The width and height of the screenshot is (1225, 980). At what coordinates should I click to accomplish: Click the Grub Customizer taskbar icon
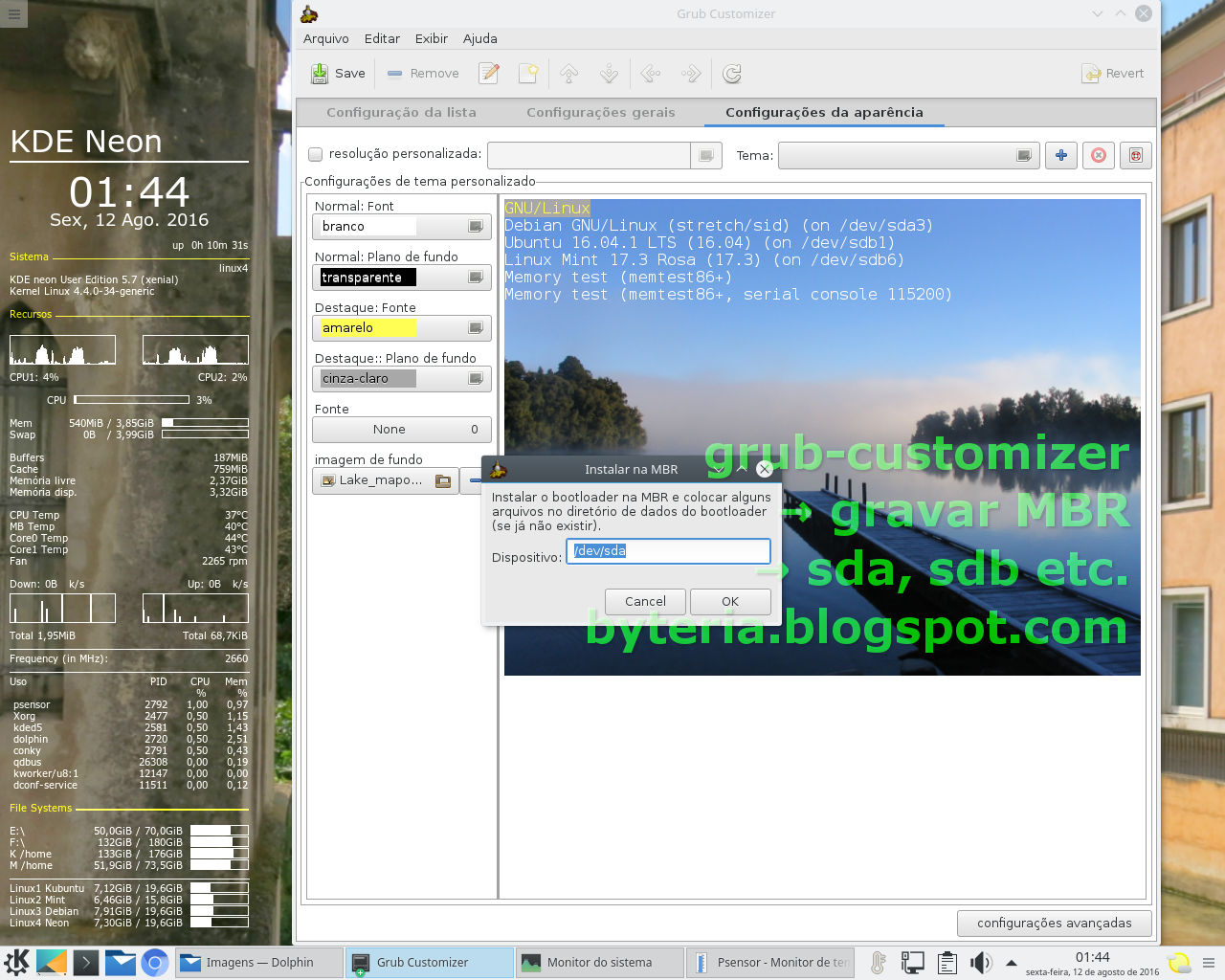click(x=430, y=962)
